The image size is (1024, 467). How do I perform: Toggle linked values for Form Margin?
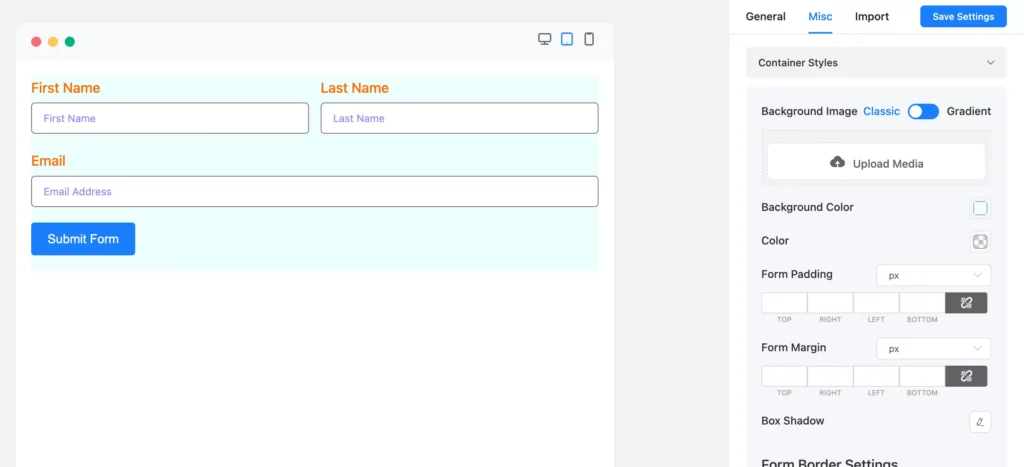click(x=966, y=376)
